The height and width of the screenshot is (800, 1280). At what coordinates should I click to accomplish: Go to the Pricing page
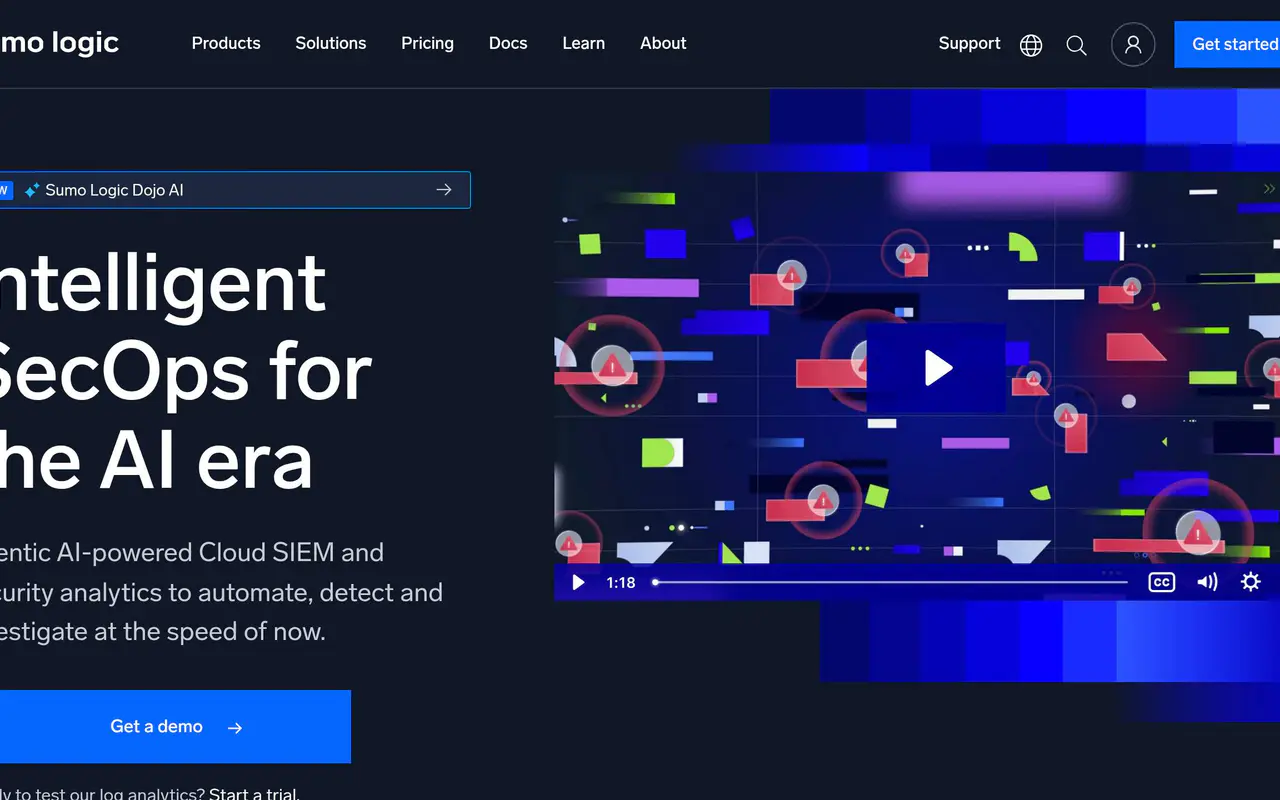coord(427,43)
